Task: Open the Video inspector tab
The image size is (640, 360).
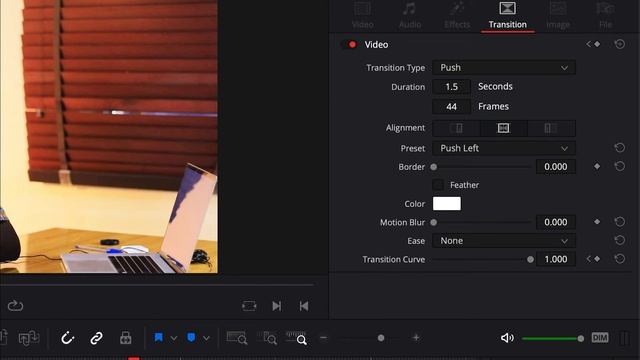Action: (x=362, y=16)
